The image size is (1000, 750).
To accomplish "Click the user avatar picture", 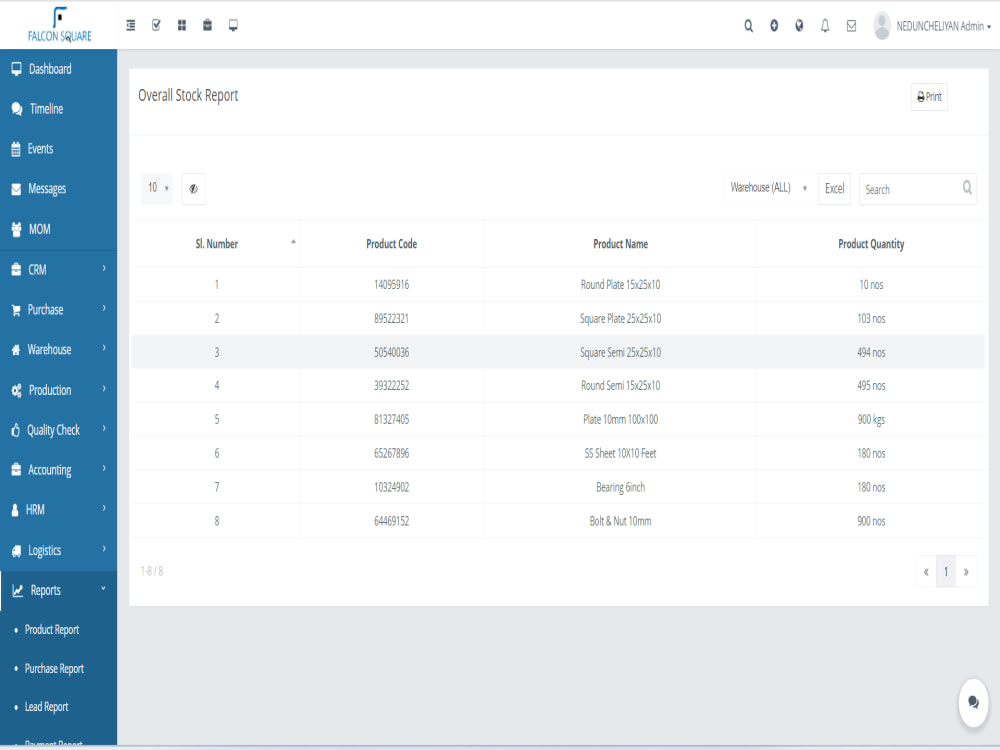I will click(882, 26).
